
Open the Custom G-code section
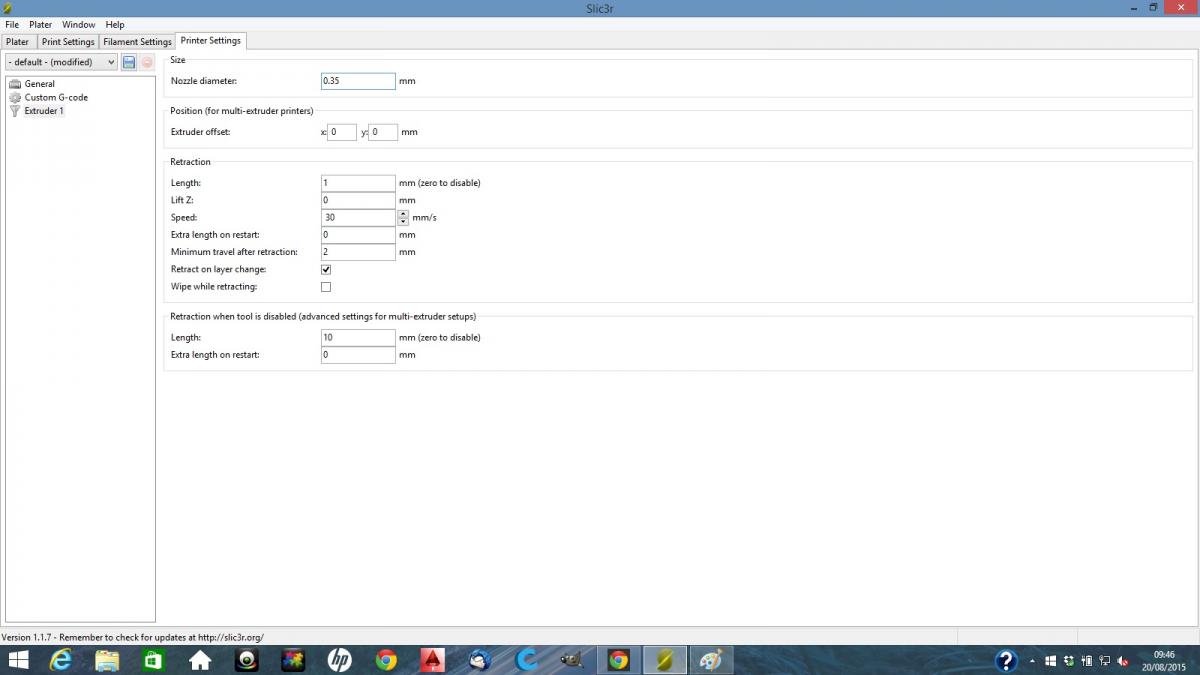coord(56,97)
